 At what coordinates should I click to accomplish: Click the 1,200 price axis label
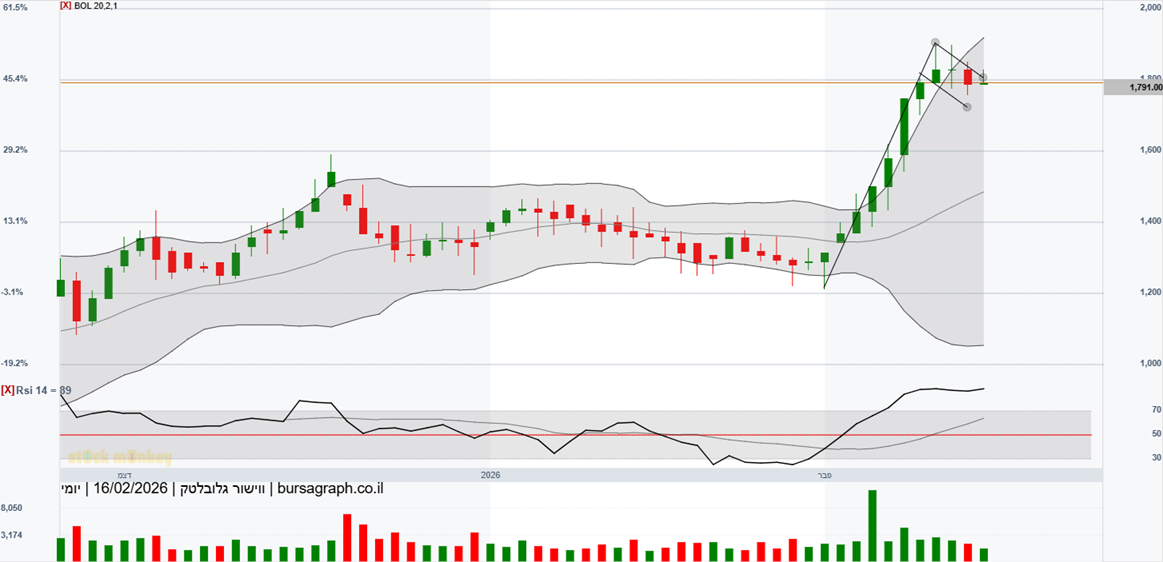point(1150,292)
